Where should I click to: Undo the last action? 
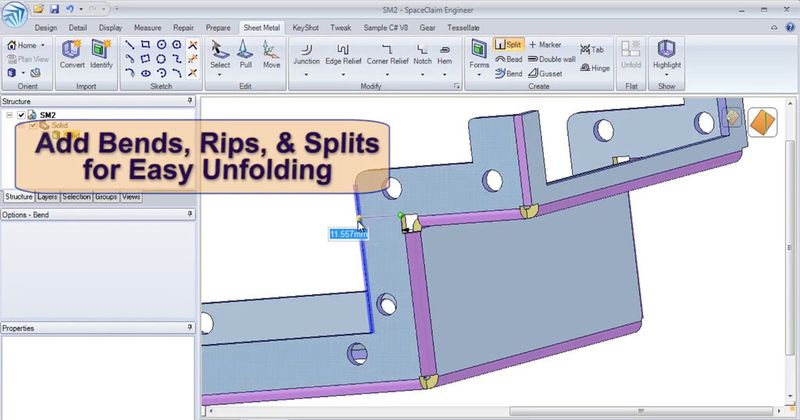pyautogui.click(x=70, y=9)
